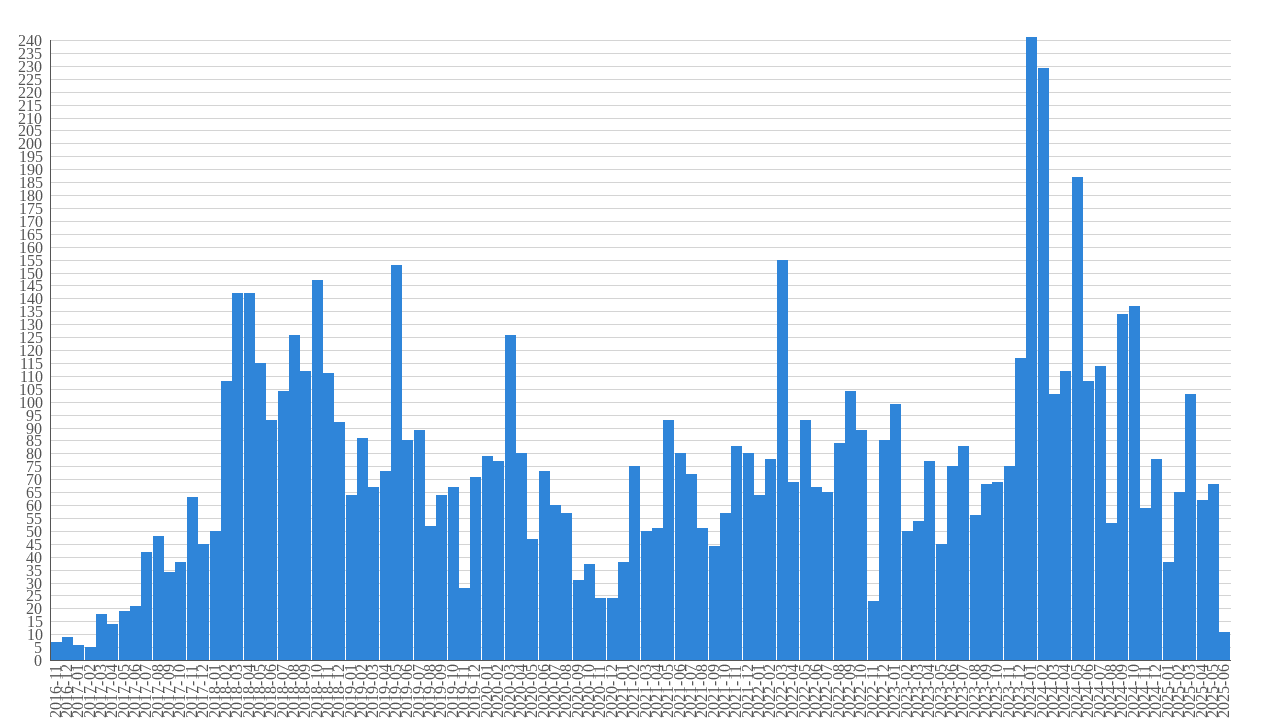Click the 2018-02 bar at about 108
The height and width of the screenshot is (720, 1280).
pos(226,521)
